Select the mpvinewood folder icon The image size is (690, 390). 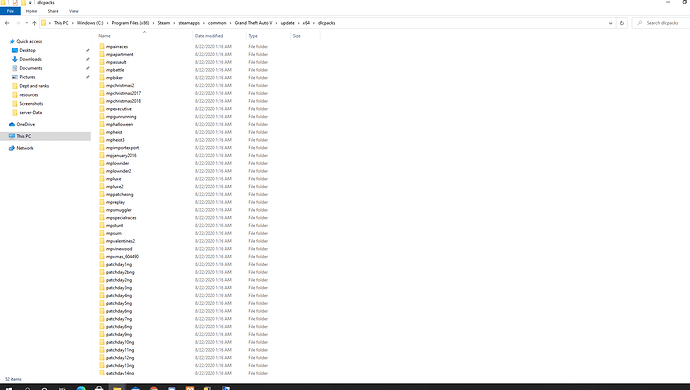point(102,249)
